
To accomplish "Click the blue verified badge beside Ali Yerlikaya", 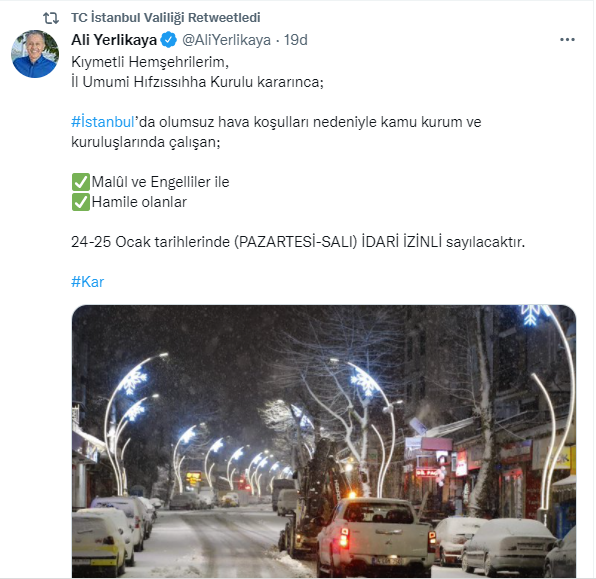I will 169,40.
